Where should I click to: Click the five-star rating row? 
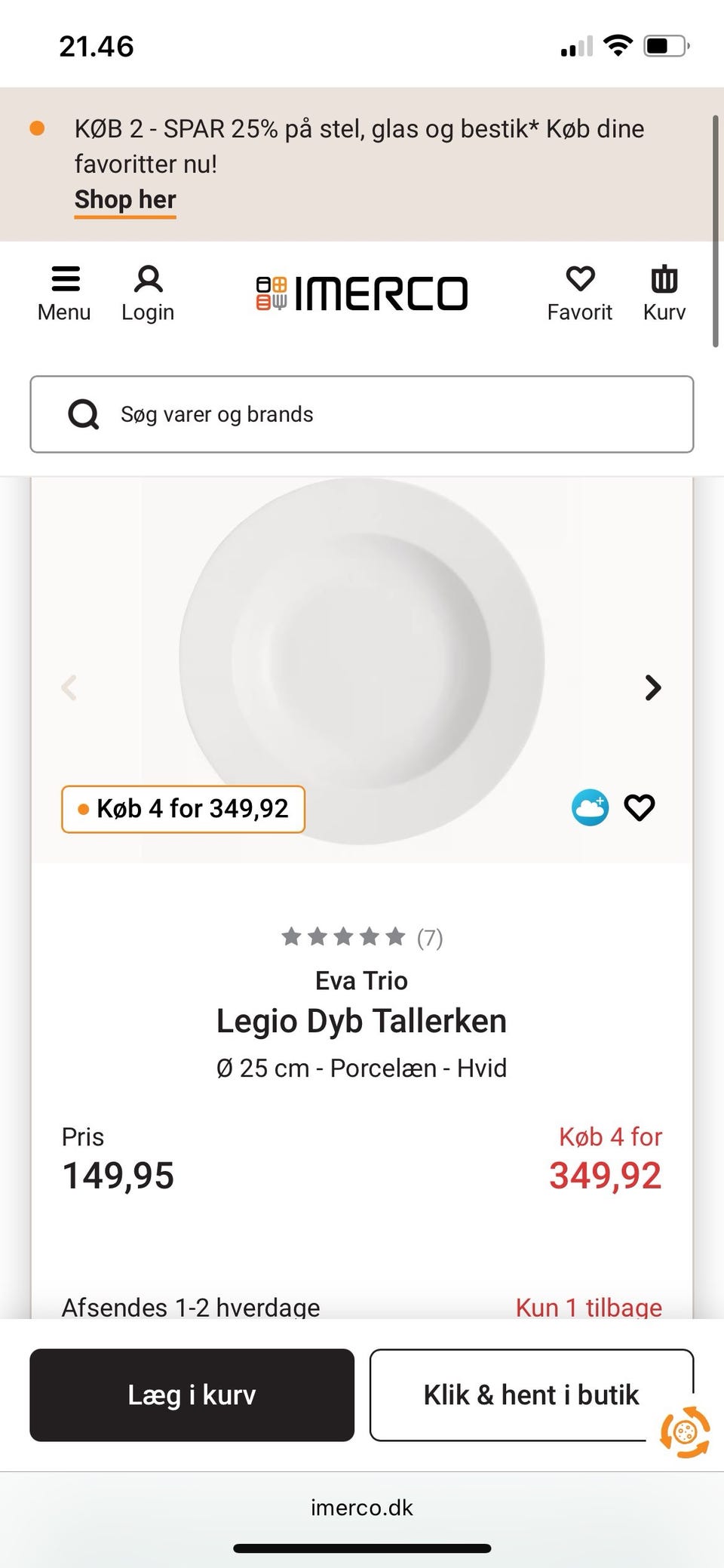point(344,937)
